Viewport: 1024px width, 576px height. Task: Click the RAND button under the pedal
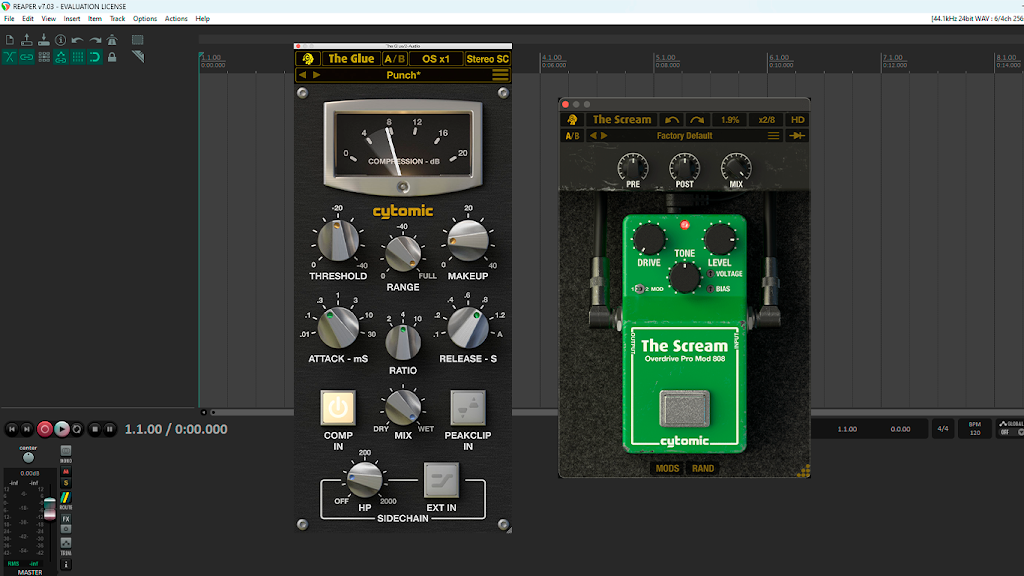[x=703, y=468]
